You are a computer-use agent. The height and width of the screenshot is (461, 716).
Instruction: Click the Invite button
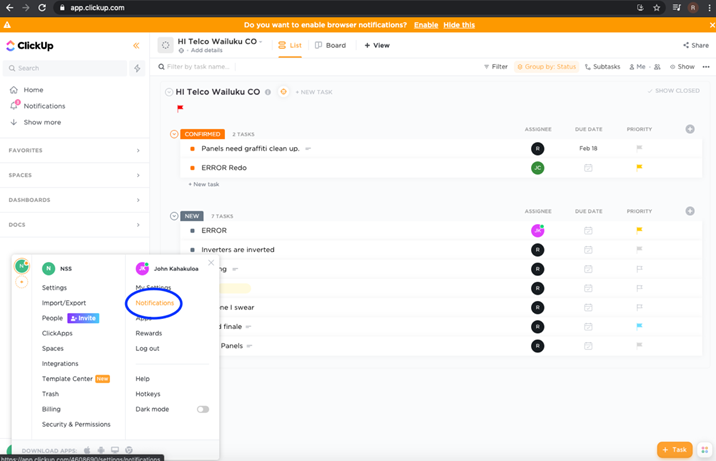pyautogui.click(x=83, y=318)
